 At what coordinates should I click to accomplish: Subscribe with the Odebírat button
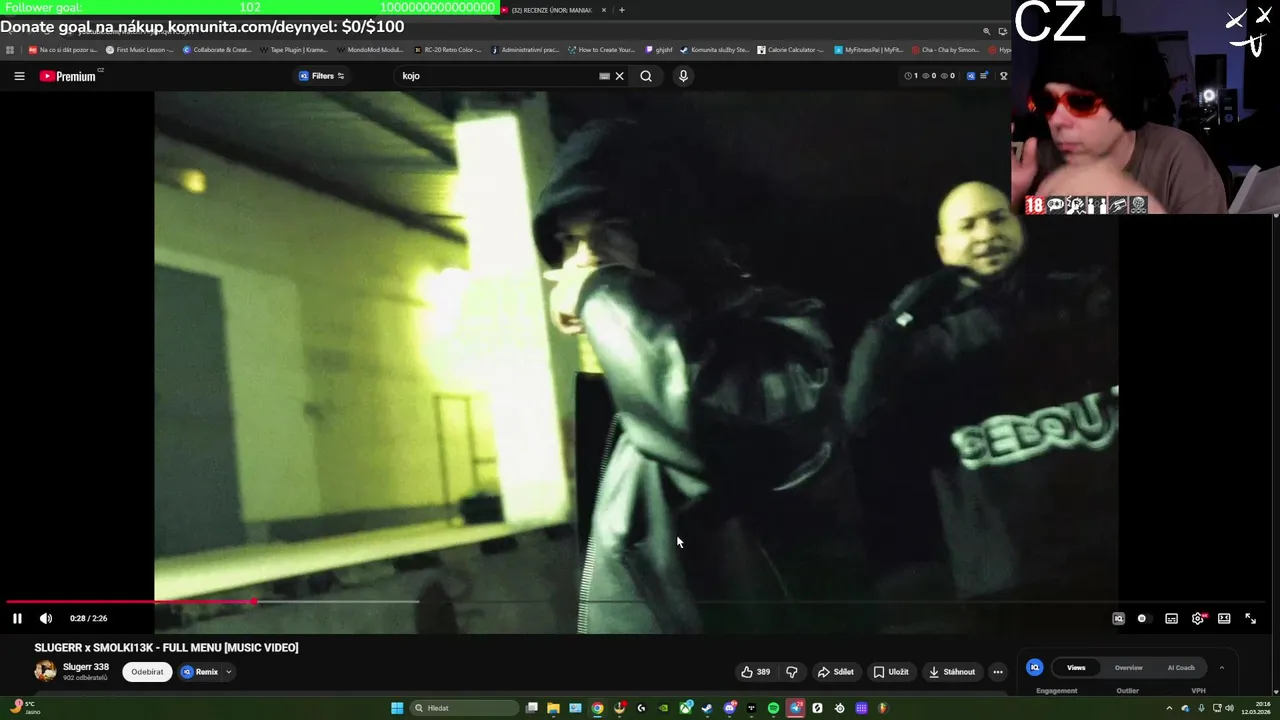pos(147,672)
